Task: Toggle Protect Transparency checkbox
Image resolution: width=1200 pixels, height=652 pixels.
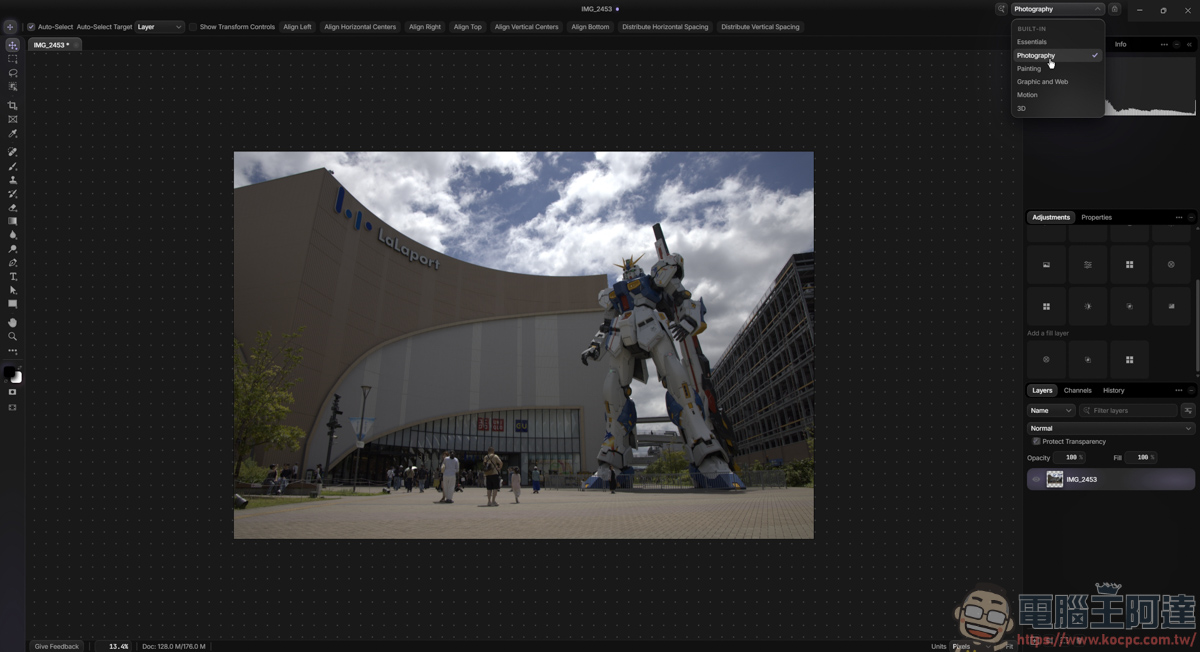Action: pyautogui.click(x=1036, y=441)
